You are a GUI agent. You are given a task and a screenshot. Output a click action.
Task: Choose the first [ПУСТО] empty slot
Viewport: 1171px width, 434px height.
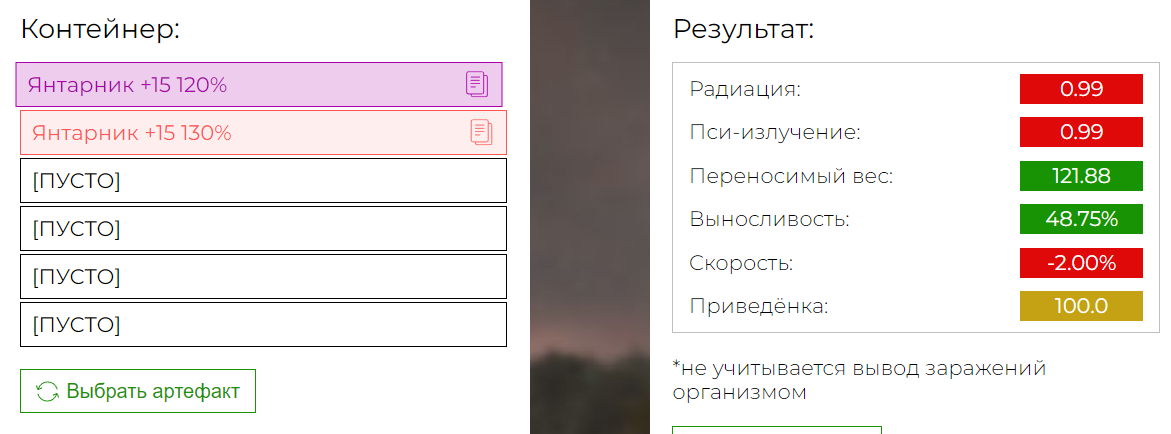point(264,180)
